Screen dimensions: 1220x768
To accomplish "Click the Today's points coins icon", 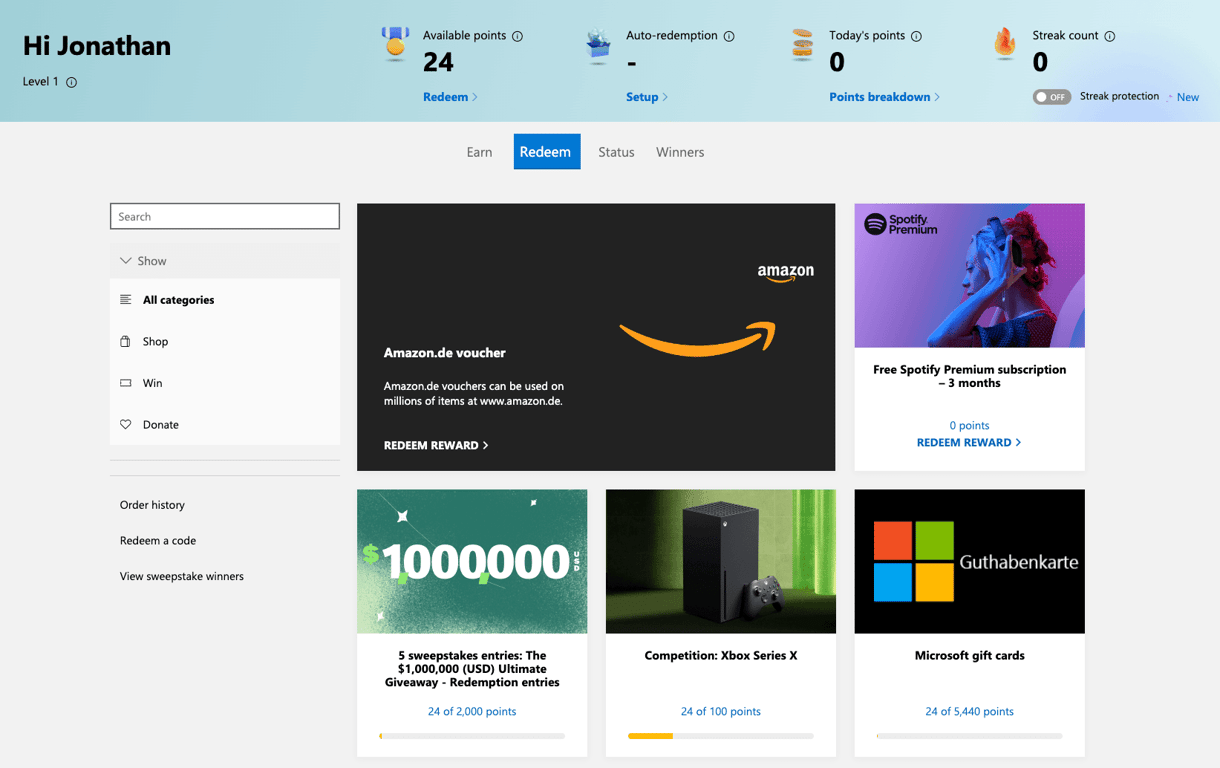I will [x=802, y=45].
